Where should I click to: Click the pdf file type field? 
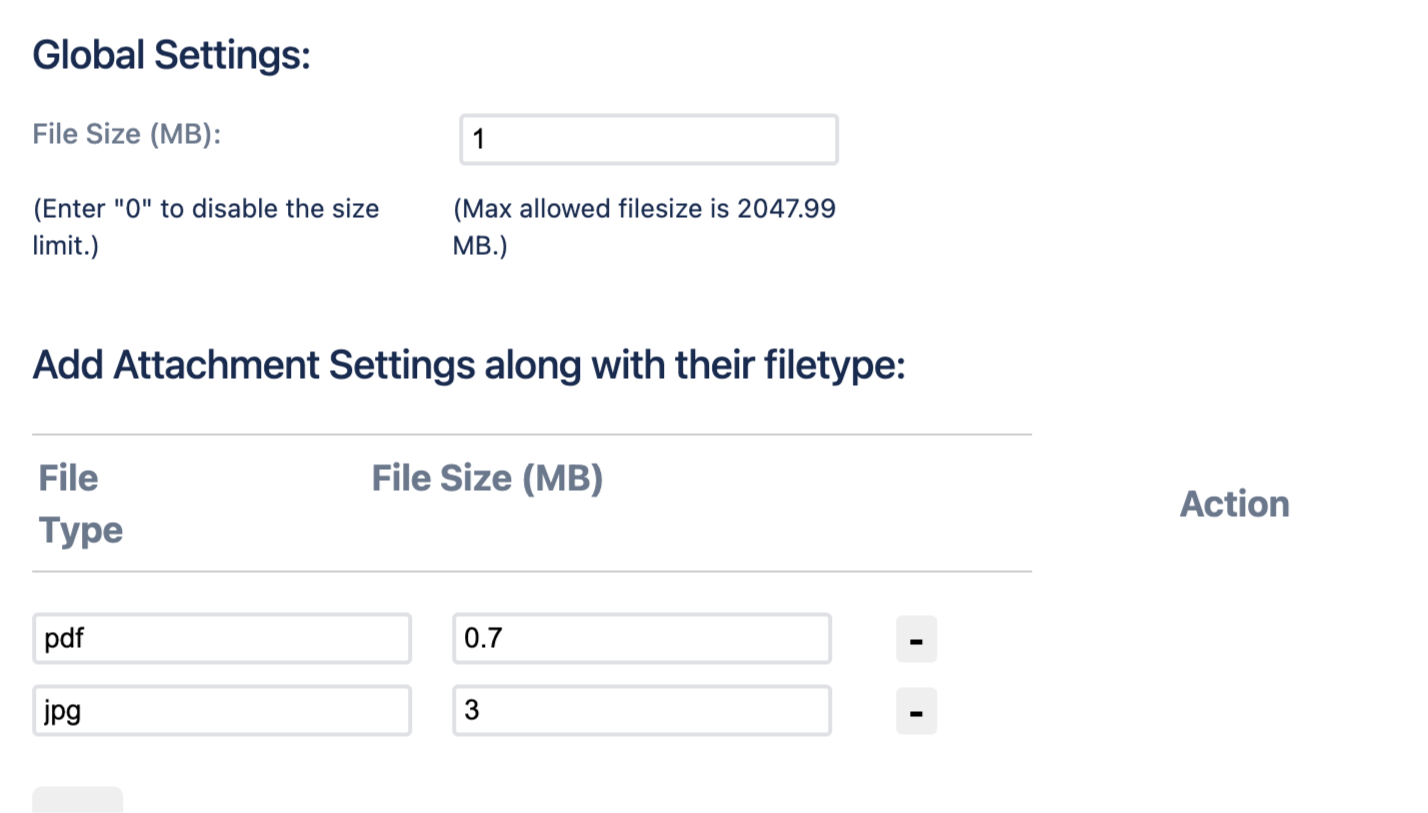click(222, 638)
